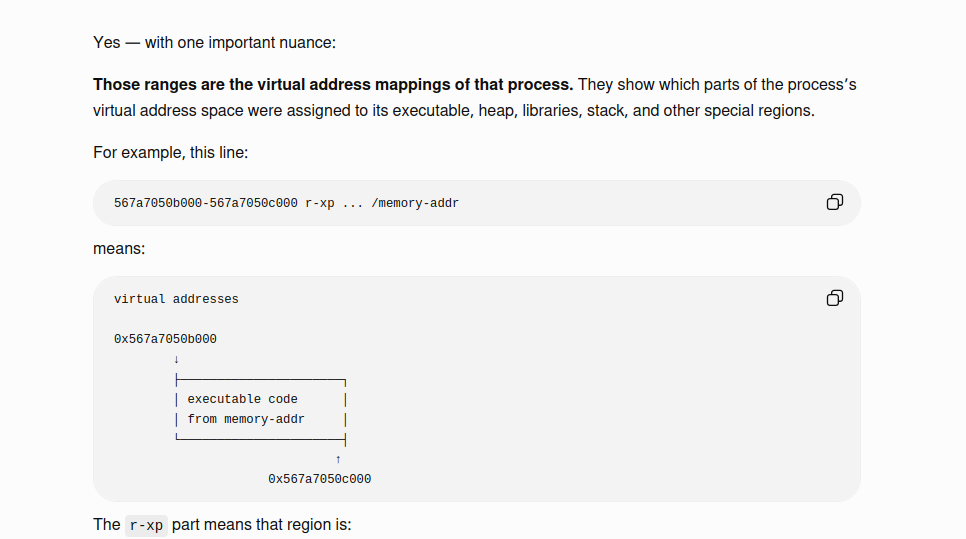
Task: Click the start address 0x567a7050b000
Action: click(165, 339)
